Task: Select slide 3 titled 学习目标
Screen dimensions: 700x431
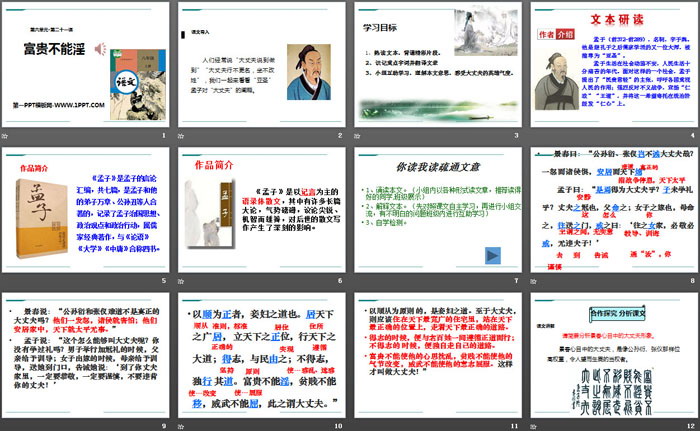Action: point(438,65)
